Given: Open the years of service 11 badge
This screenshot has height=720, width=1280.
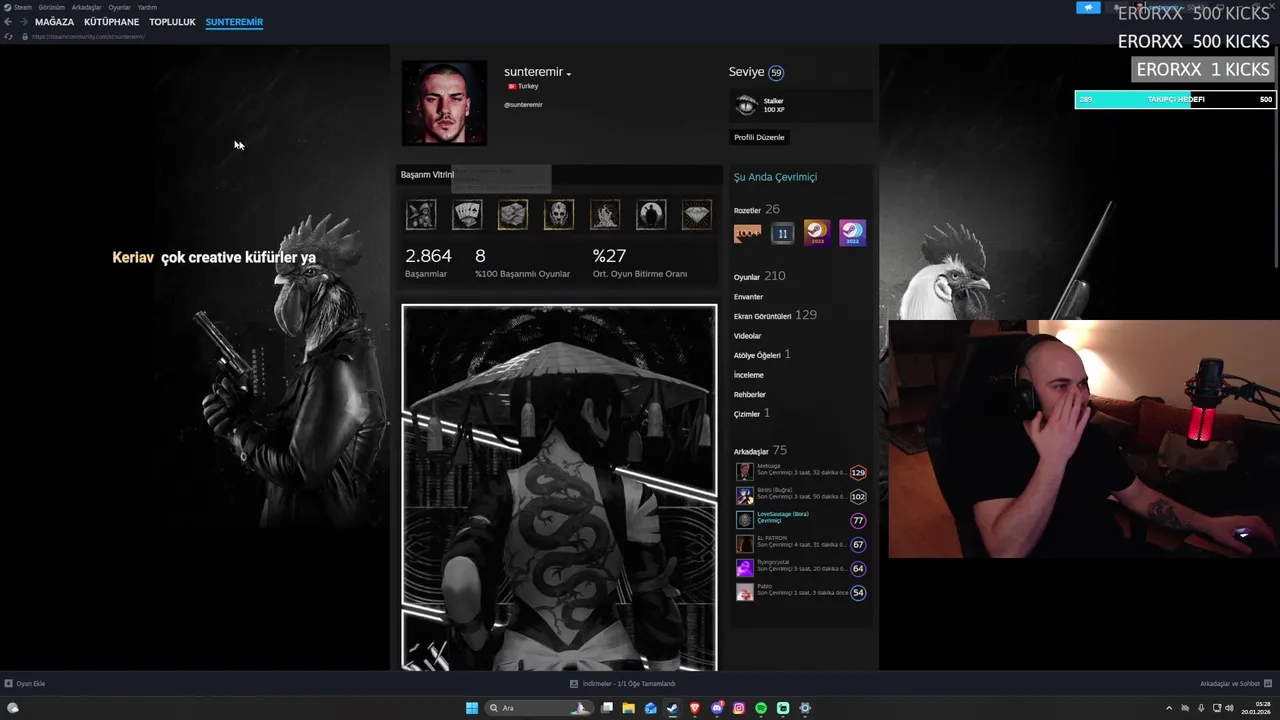Looking at the screenshot, I should pos(783,233).
